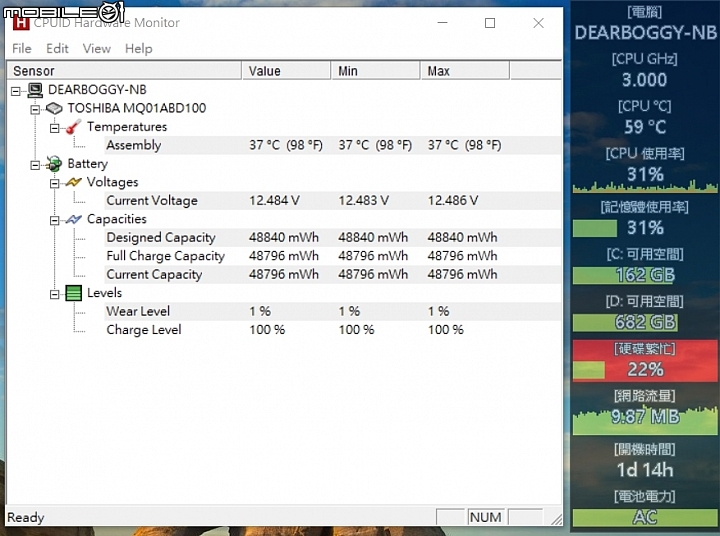Collapse the Voltages section
The image size is (720, 536).
54,183
